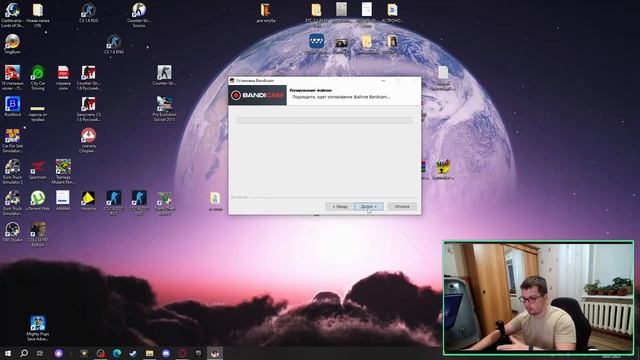Open the Spectrum desktop shortcut
The image size is (640, 360).
point(38,170)
